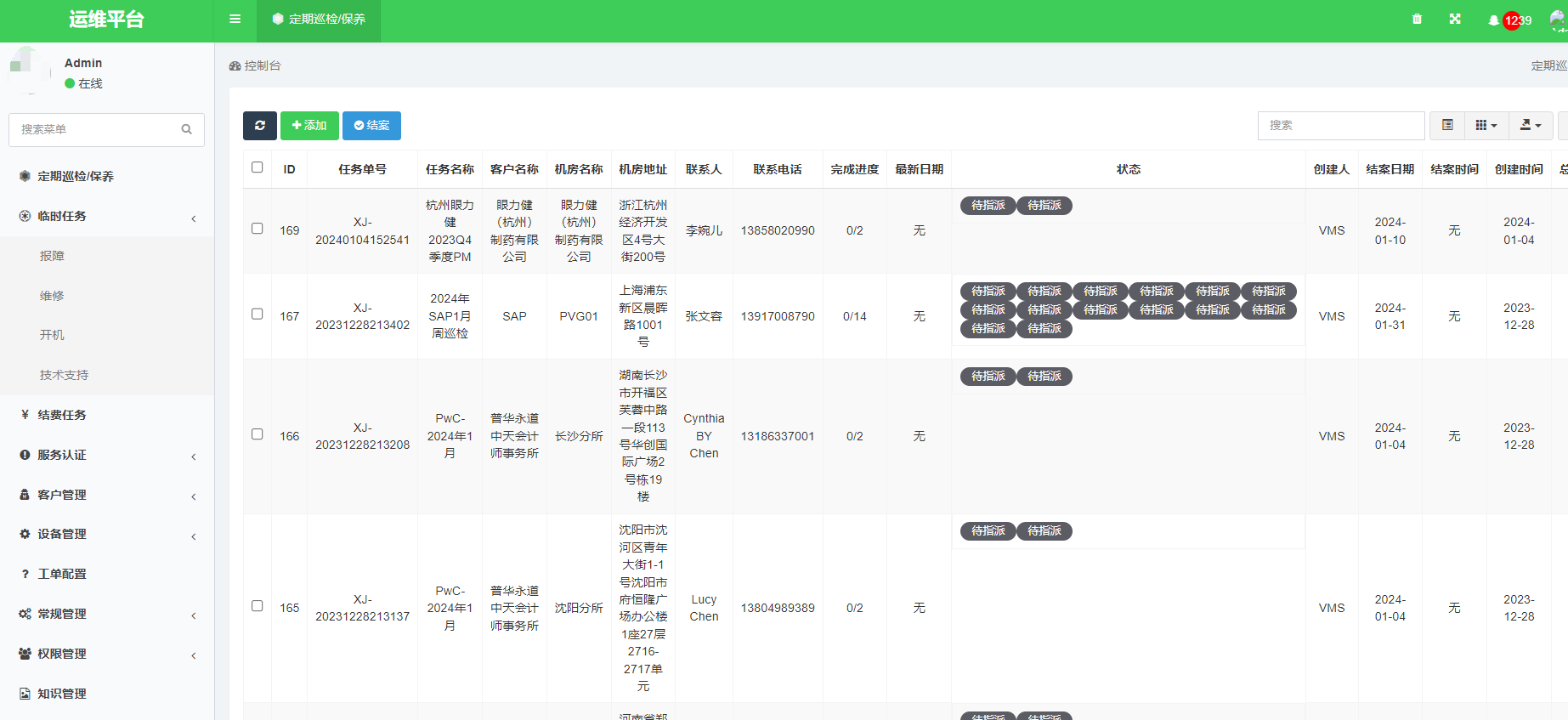Toggle the sidebar hamburger menu
Viewport: 1568px width, 720px height.
235,19
